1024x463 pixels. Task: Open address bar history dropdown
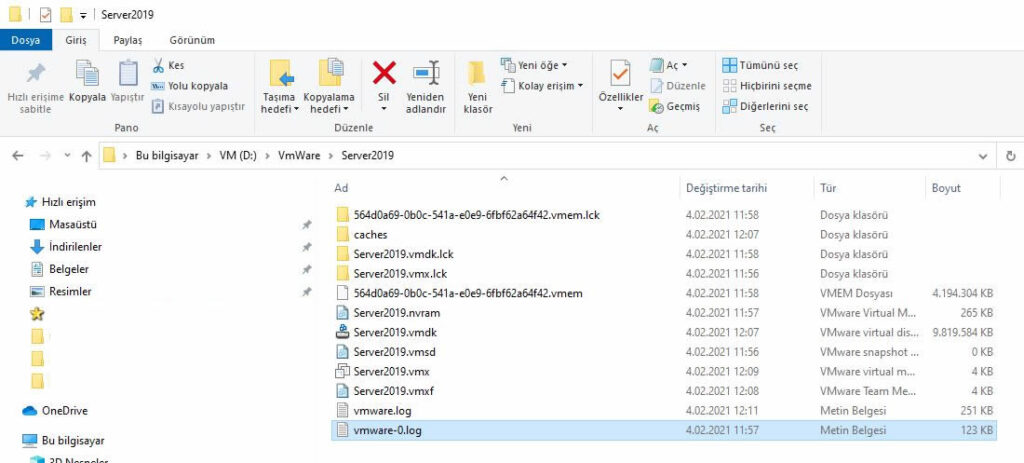point(983,156)
